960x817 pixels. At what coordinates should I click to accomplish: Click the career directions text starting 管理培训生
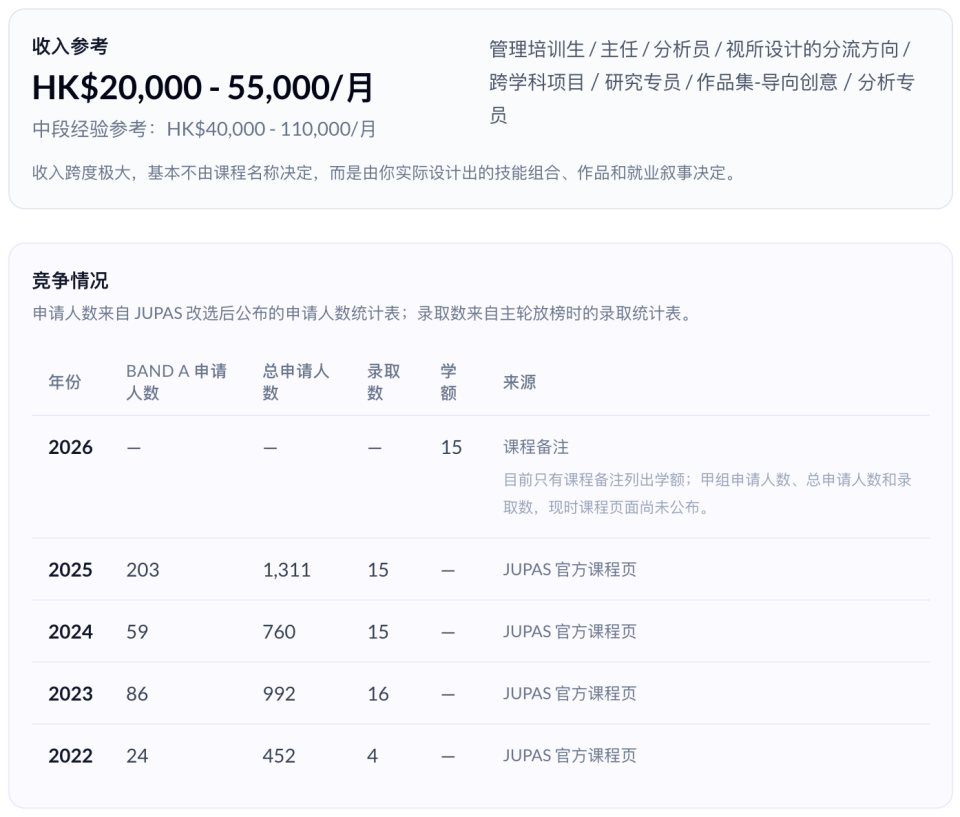pos(702,81)
